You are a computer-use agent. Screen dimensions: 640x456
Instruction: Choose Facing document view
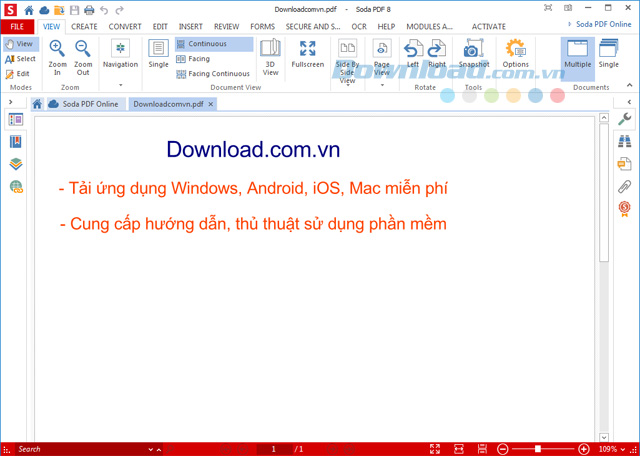click(193, 59)
